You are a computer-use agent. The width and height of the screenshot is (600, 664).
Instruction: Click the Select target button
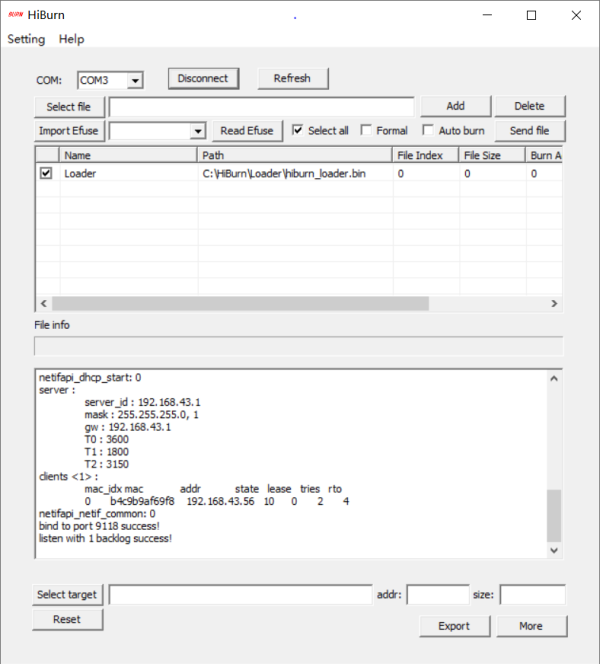tap(68, 595)
